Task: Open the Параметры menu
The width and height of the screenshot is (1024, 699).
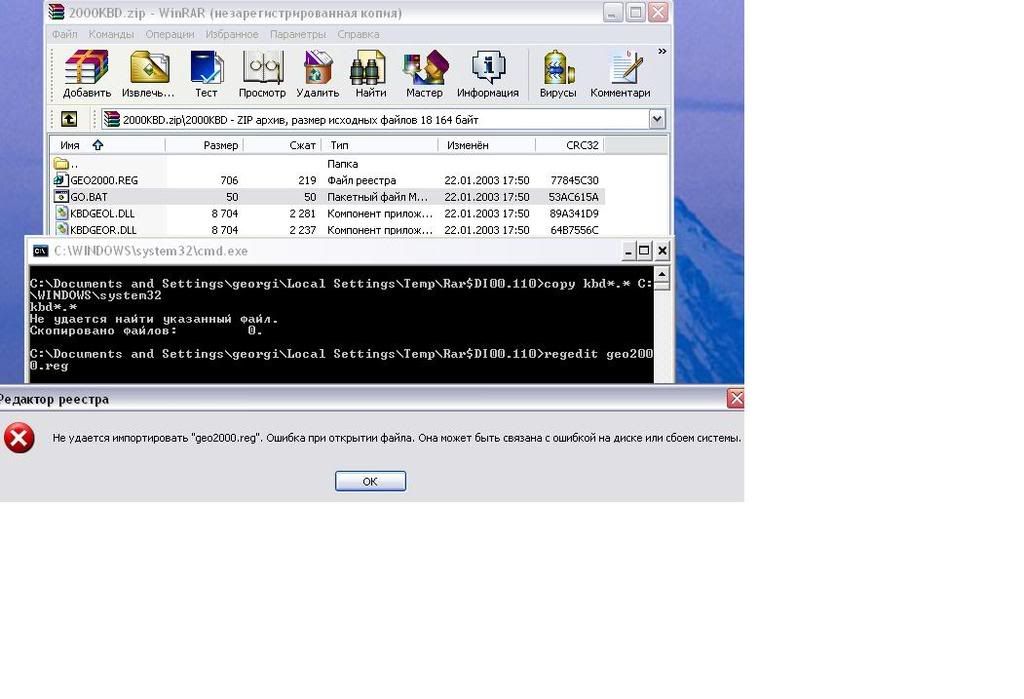Action: (297, 34)
